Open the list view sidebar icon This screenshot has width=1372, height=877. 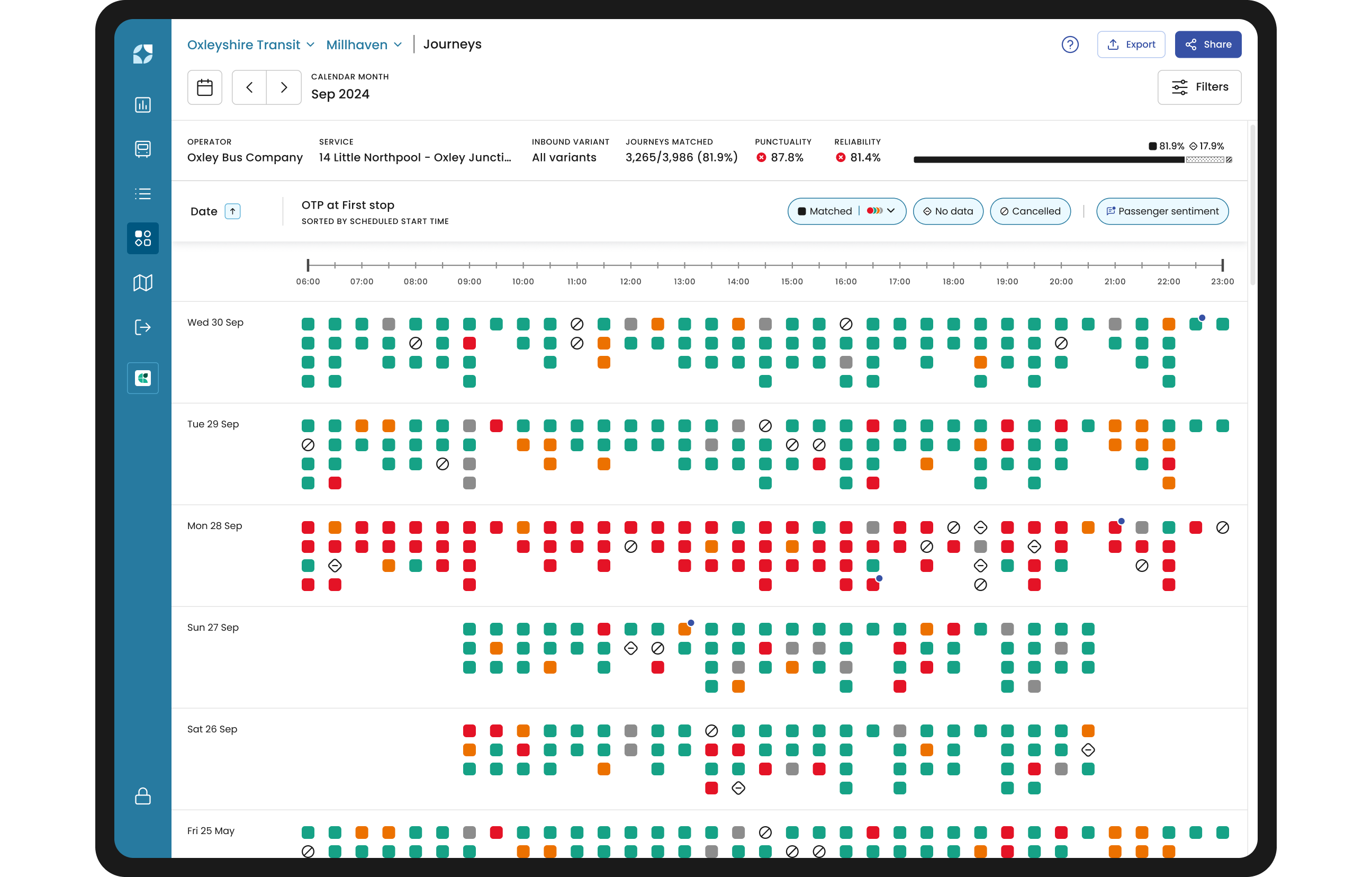click(x=142, y=194)
